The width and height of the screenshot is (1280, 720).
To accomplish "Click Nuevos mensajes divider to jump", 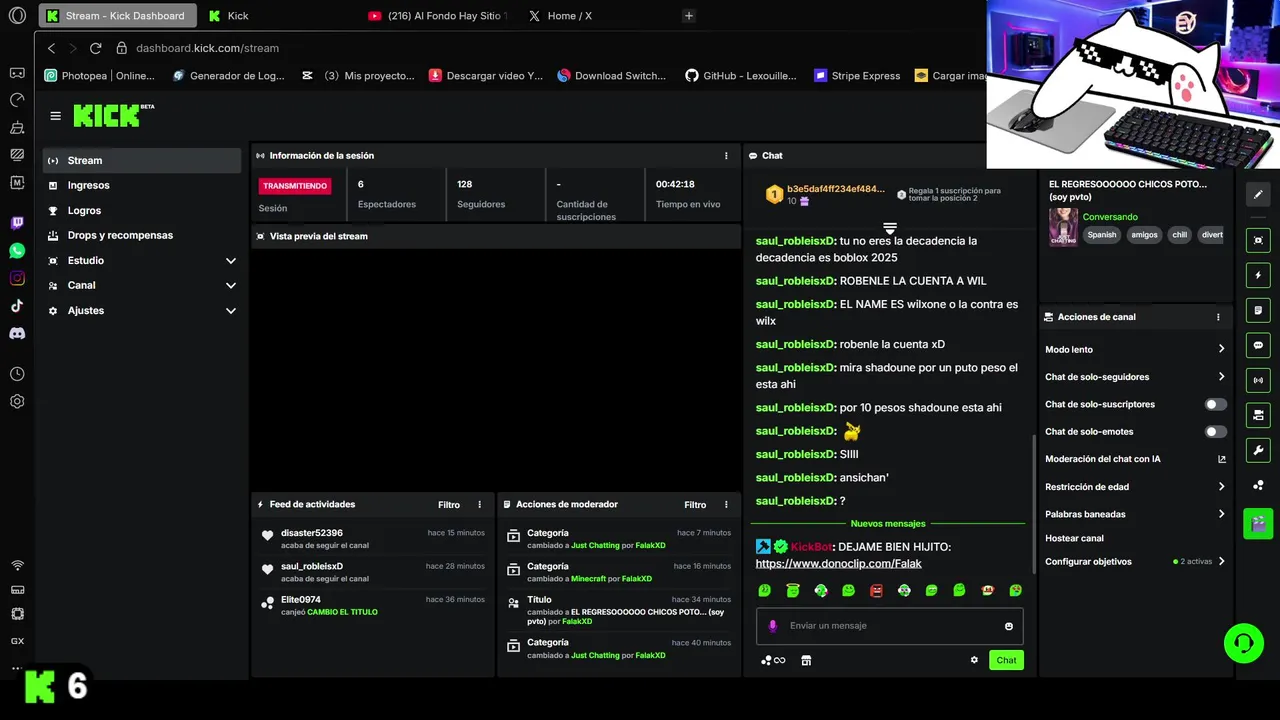I will 888,524.
